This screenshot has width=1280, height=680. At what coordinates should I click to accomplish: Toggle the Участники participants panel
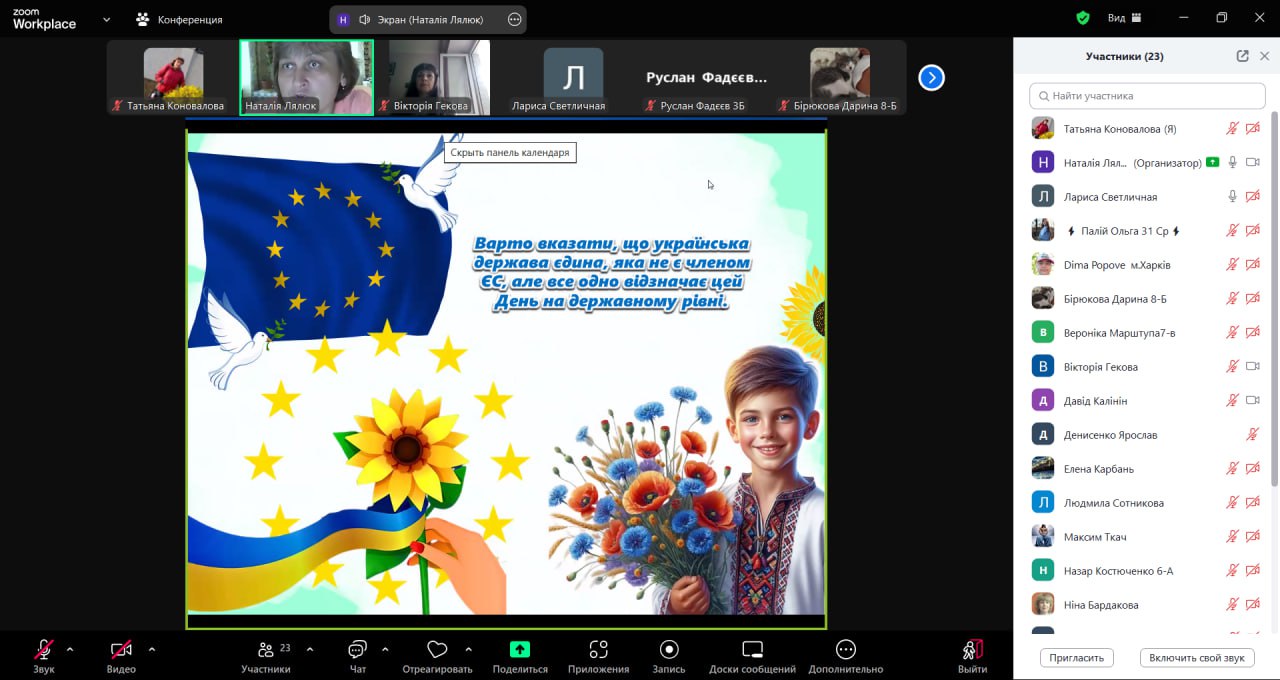(266, 650)
